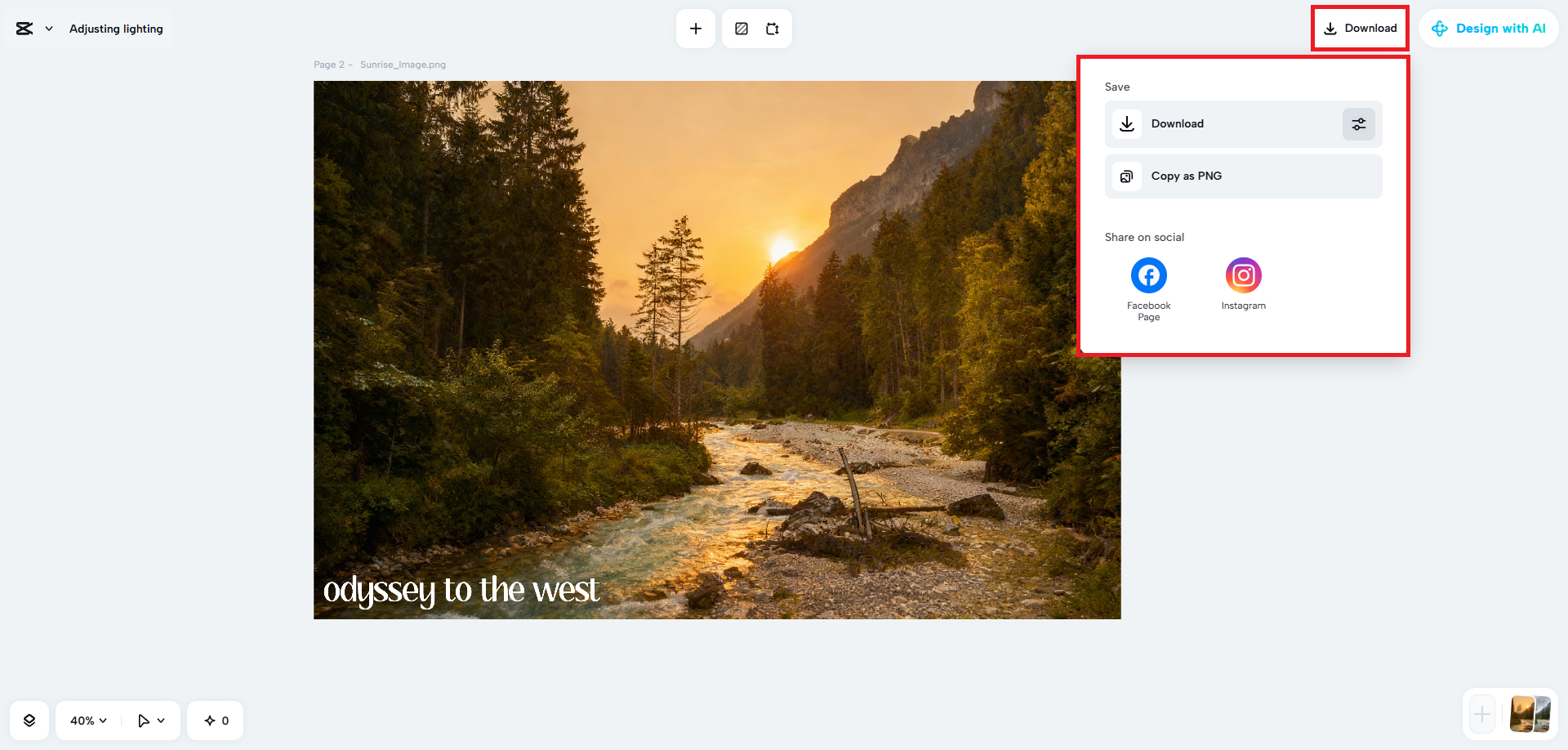Check the sparkle credits counter

(216, 721)
